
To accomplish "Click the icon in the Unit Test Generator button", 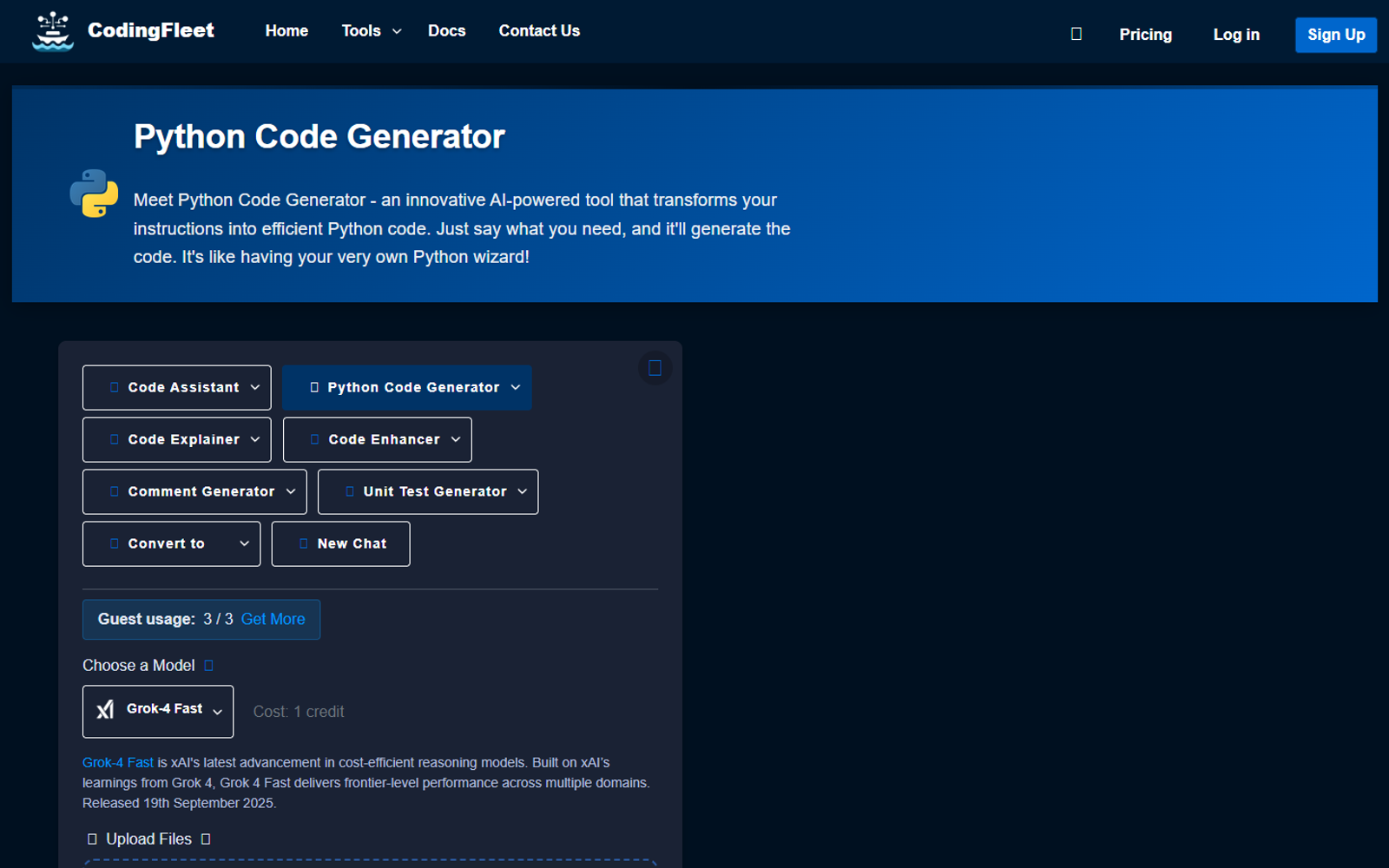I will coord(350,491).
